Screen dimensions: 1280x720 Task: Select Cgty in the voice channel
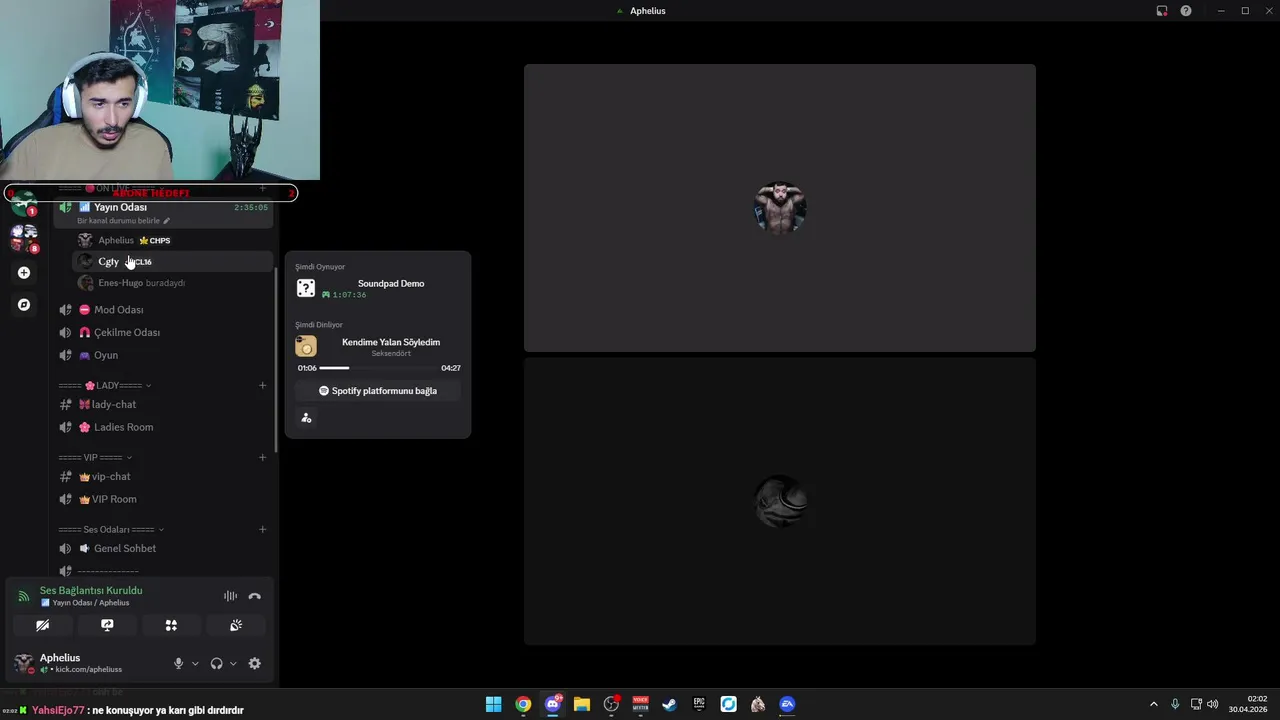click(172, 261)
